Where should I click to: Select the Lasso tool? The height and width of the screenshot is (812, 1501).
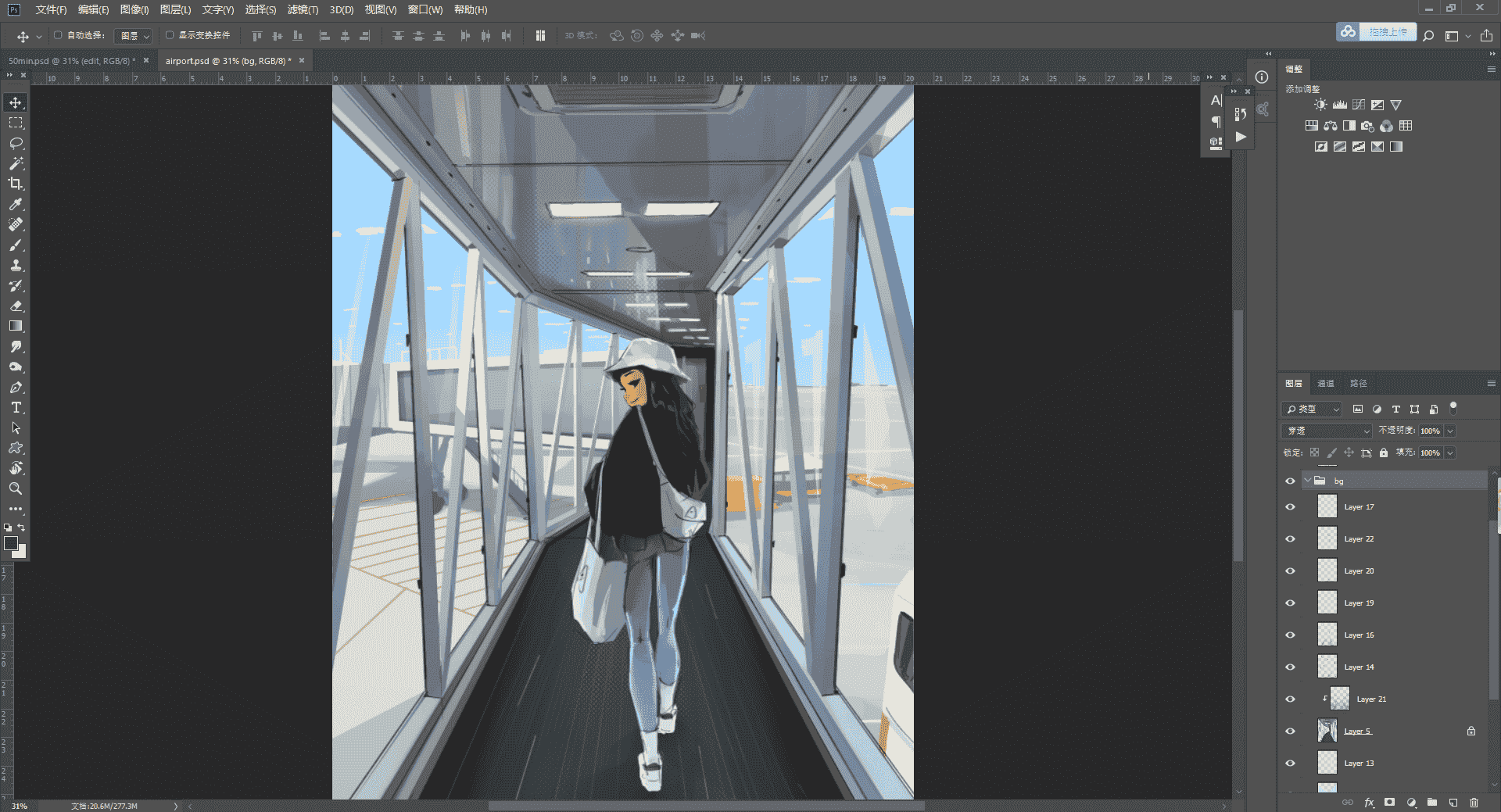point(16,143)
